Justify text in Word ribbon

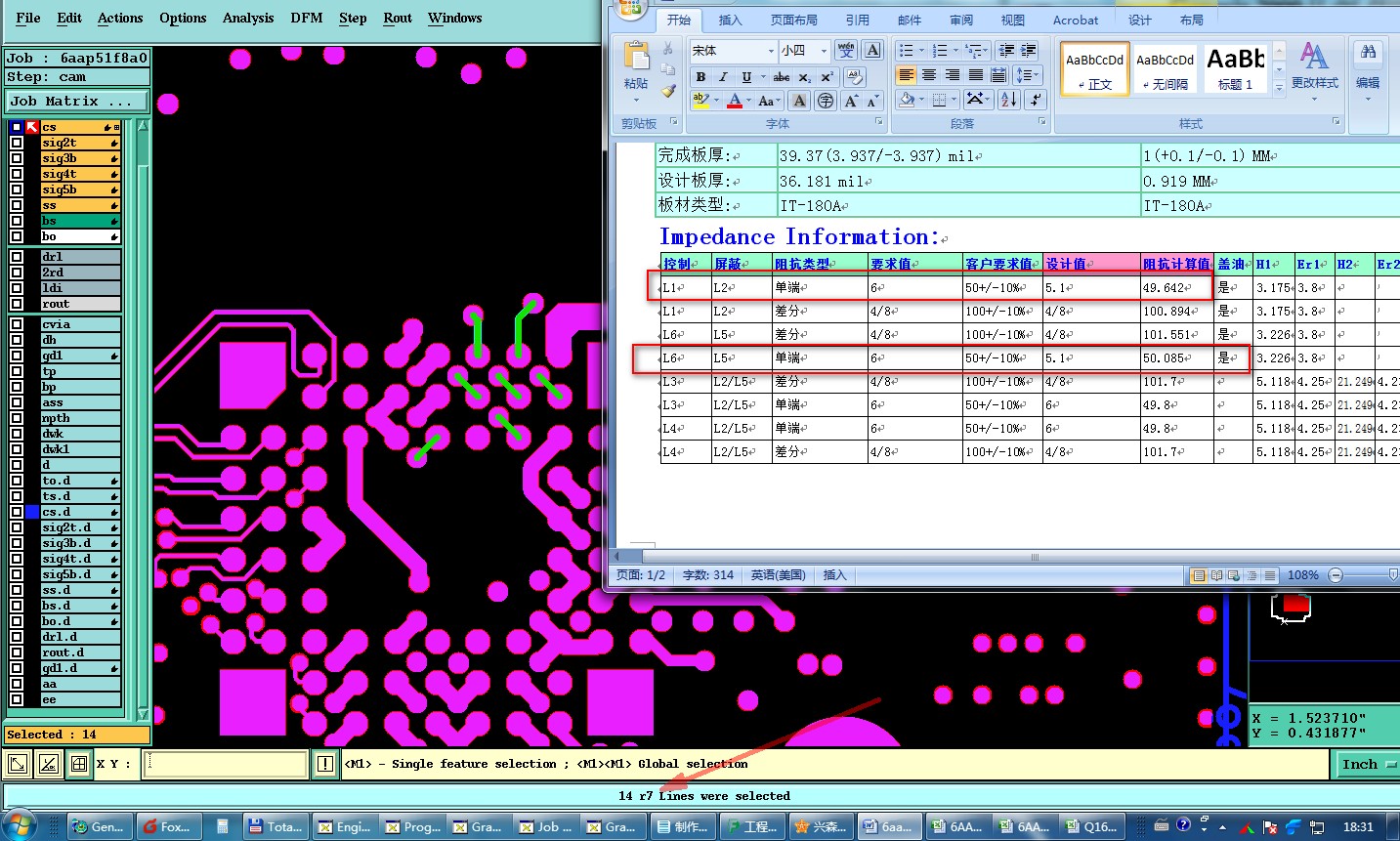click(x=976, y=75)
